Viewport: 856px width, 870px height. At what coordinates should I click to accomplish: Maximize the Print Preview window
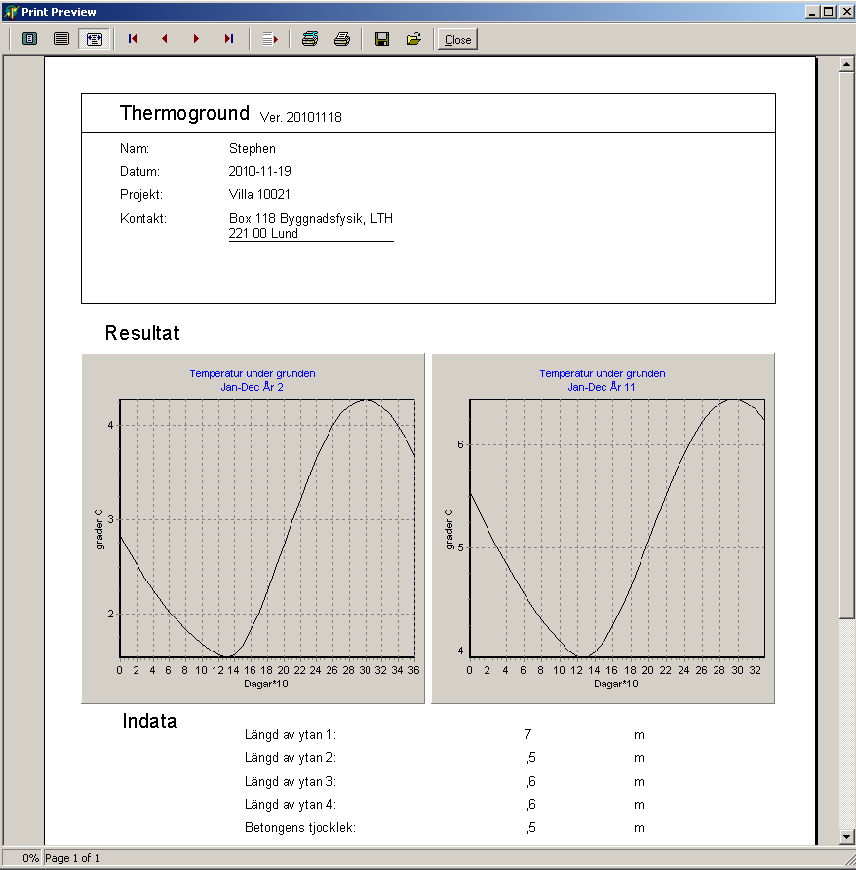[829, 12]
